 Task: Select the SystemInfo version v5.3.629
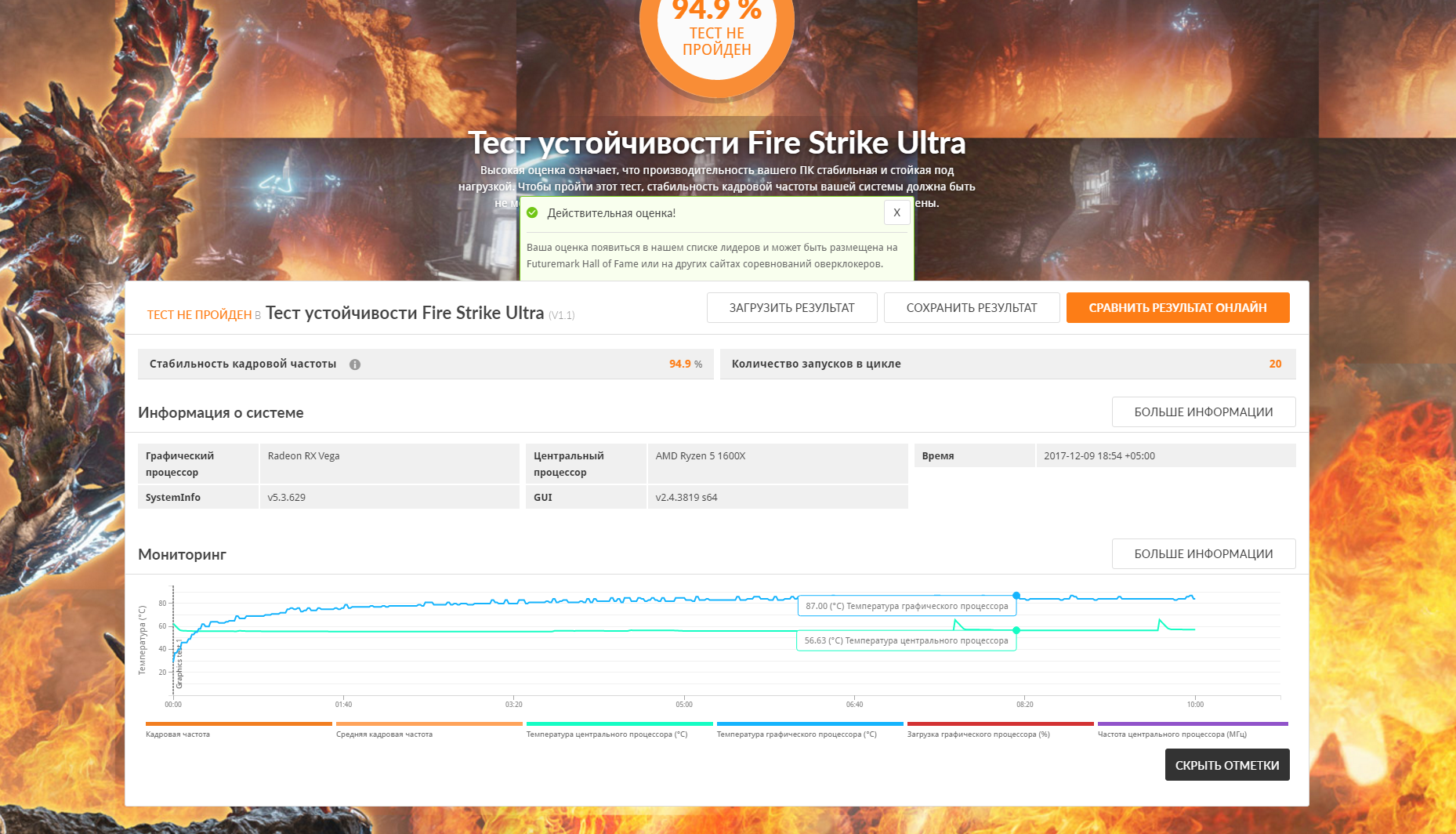click(287, 498)
